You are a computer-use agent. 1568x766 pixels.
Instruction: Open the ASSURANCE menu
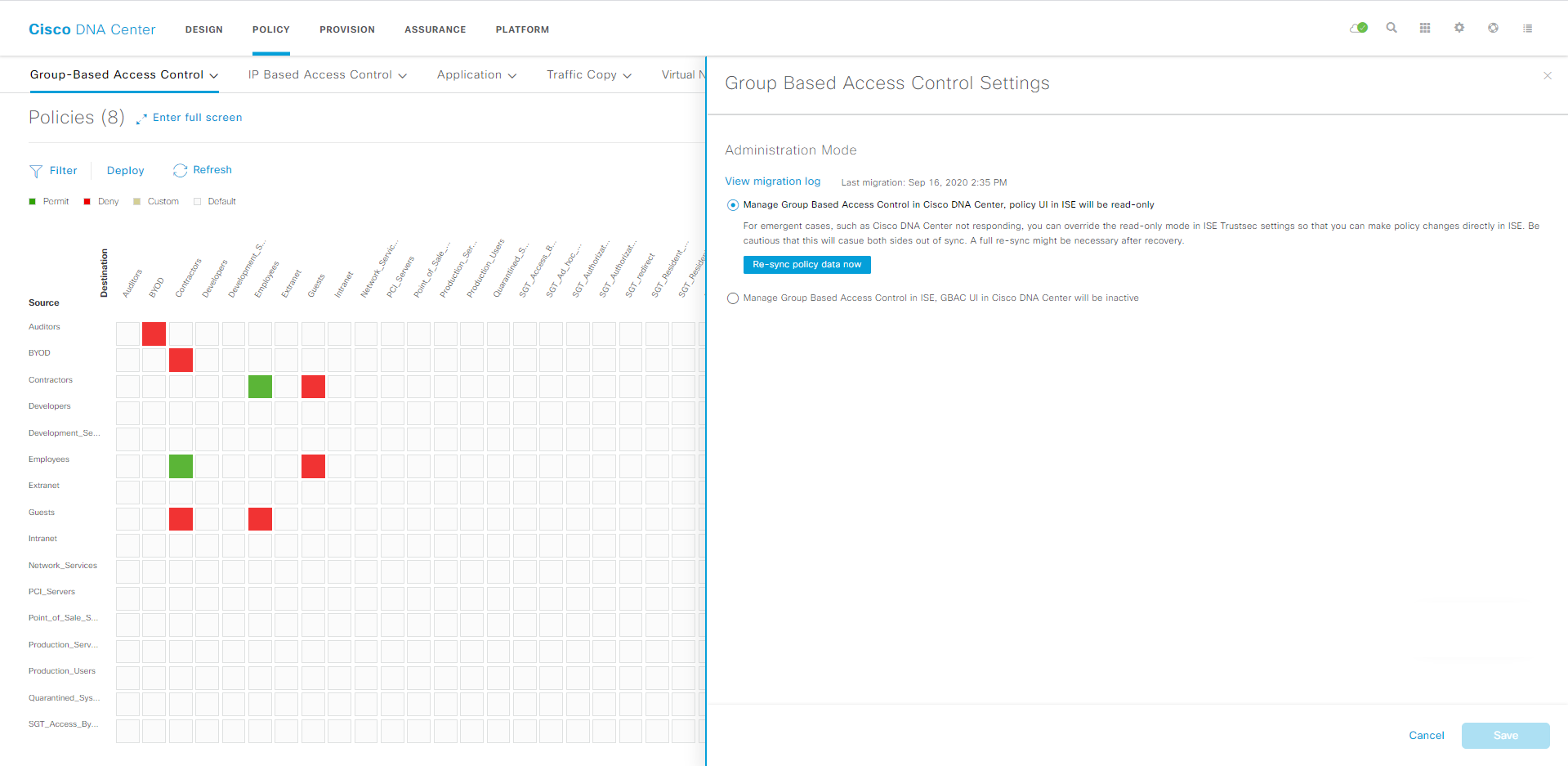point(435,29)
